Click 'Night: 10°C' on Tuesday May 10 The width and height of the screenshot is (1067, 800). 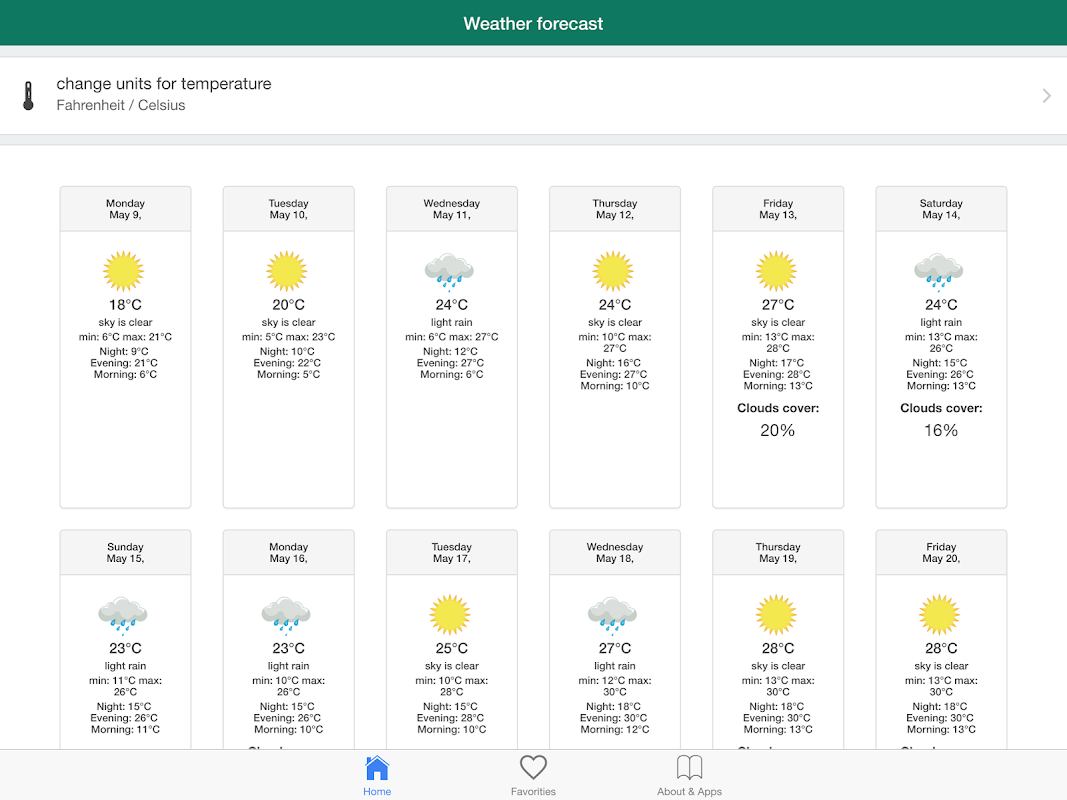pyautogui.click(x=287, y=352)
